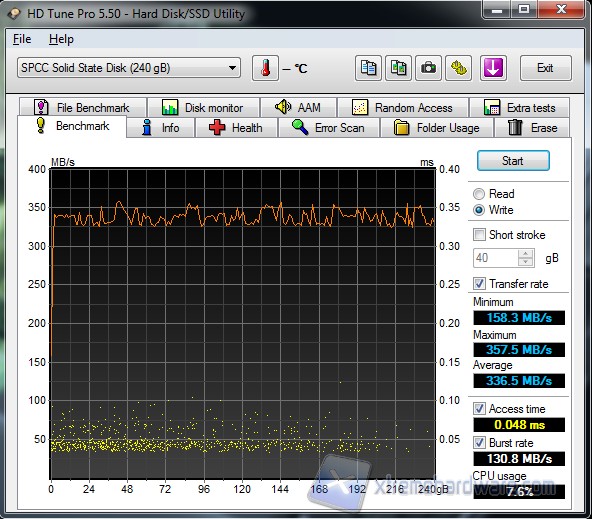Click the thermometer temperature icon
The image size is (592, 519).
(x=265, y=68)
